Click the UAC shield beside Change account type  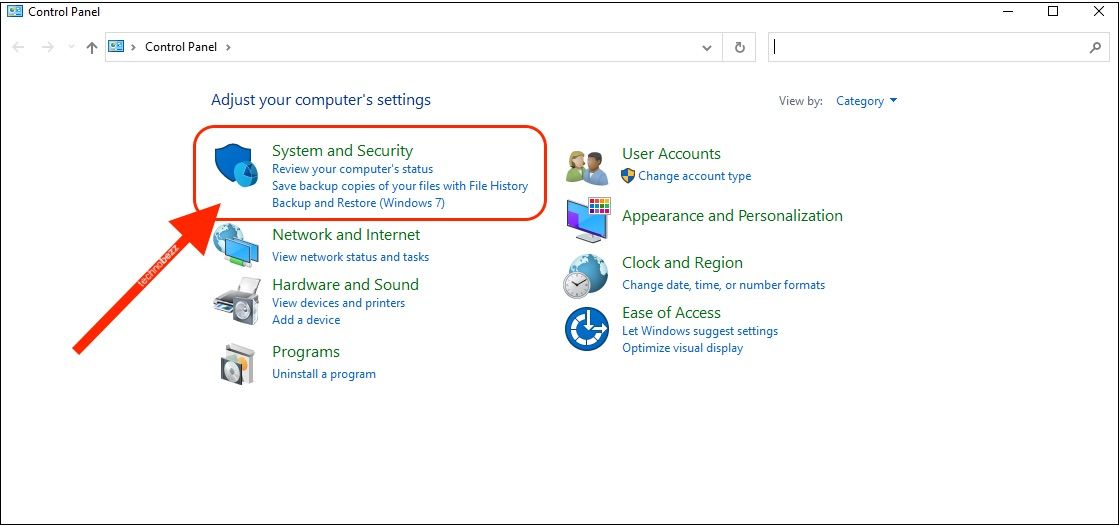pos(628,176)
